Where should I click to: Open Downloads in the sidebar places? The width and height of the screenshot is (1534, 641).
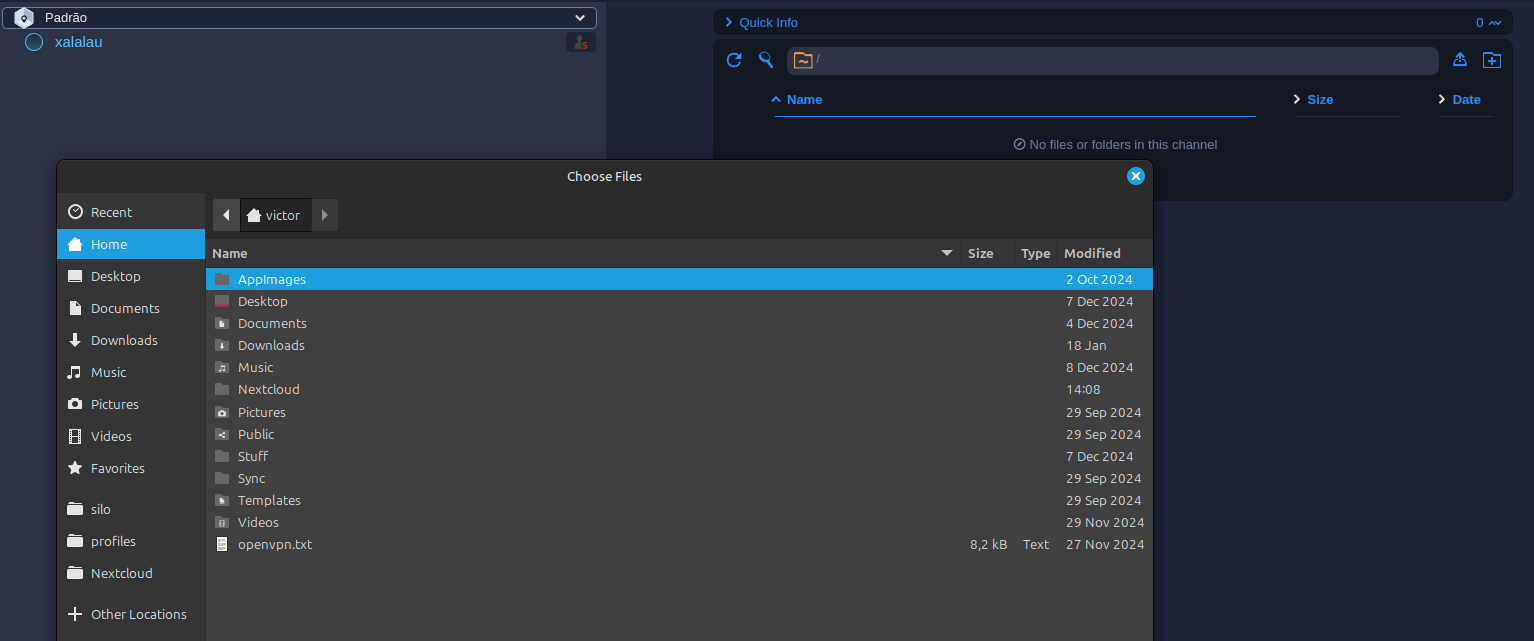tap(124, 340)
